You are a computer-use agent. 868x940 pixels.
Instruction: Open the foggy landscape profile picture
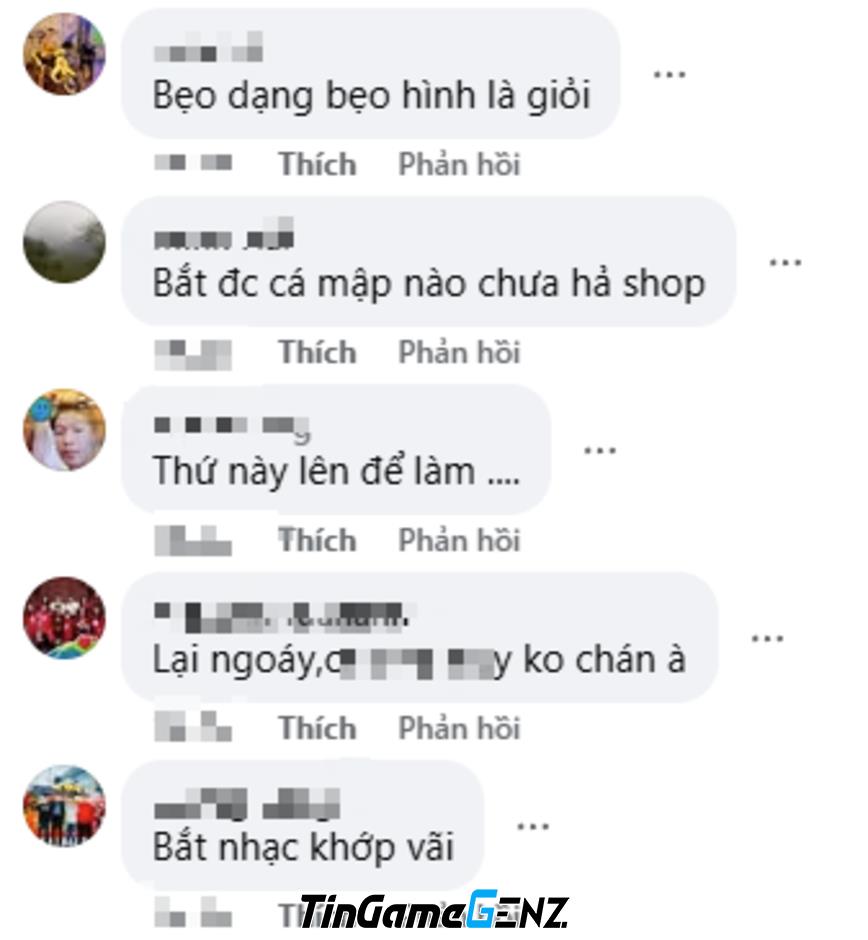pos(65,242)
